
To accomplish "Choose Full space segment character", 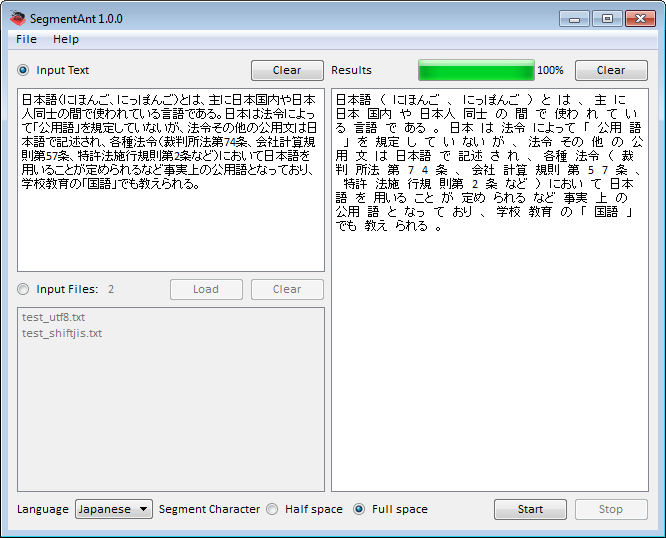I will tap(359, 509).
